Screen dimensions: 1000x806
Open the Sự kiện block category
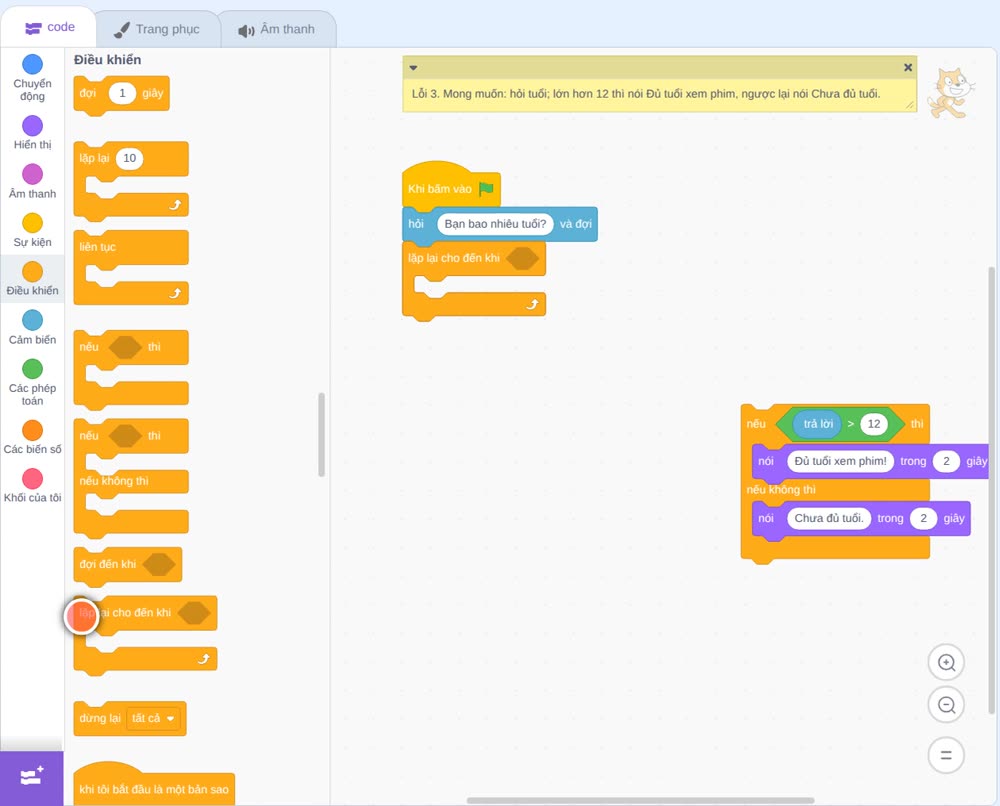coord(33,231)
